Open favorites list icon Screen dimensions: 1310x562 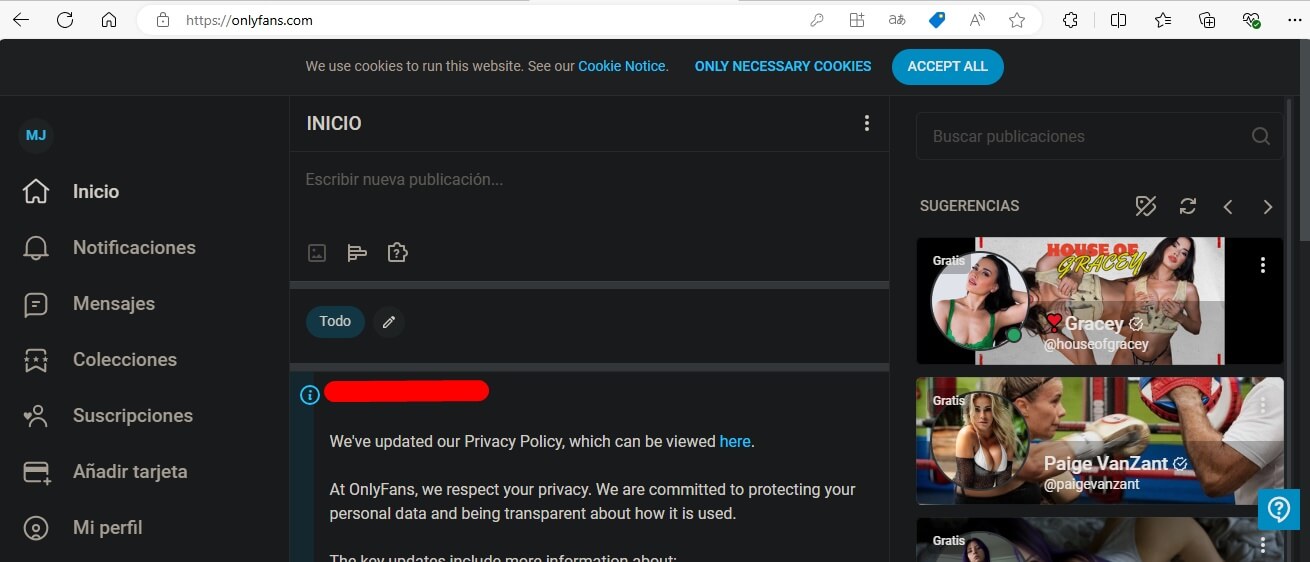pos(1163,20)
